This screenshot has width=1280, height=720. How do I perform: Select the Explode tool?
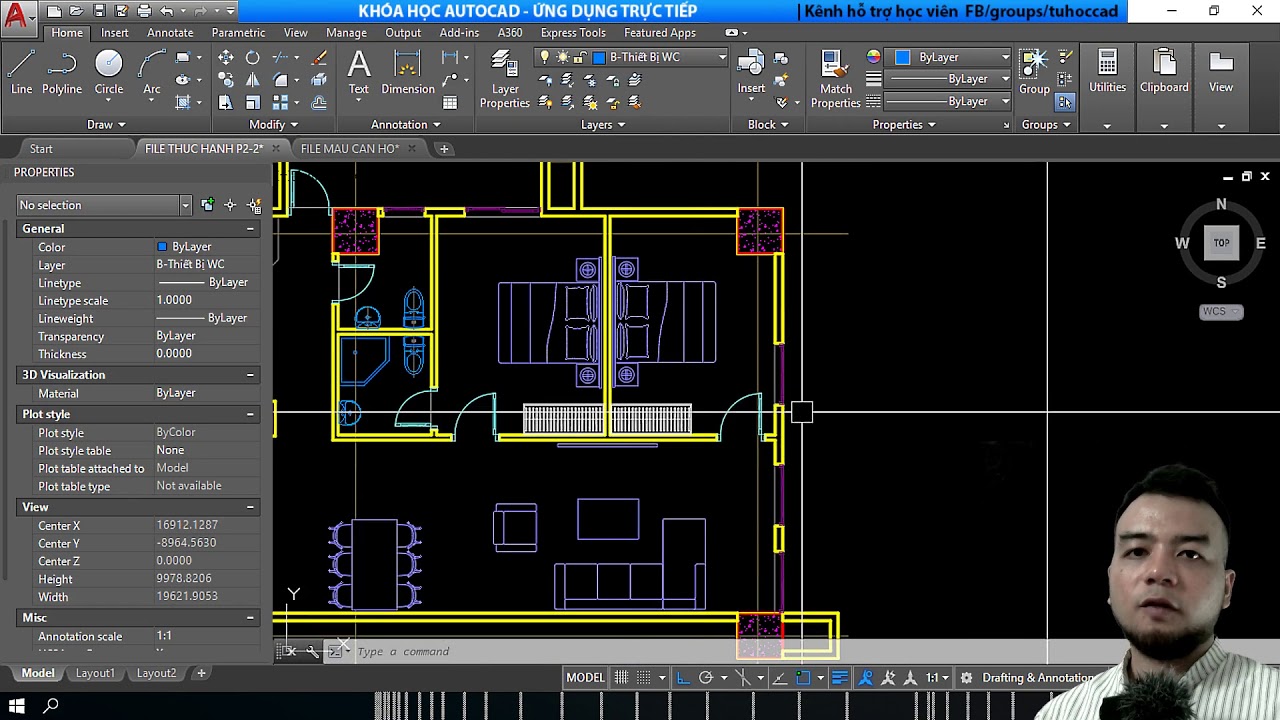pyautogui.click(x=319, y=80)
